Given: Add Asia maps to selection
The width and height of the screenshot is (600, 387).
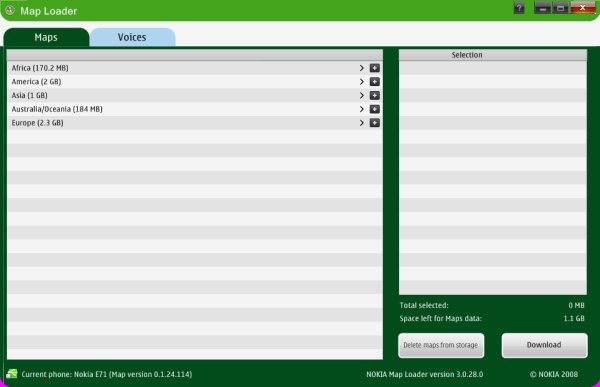Looking at the screenshot, I should (375, 96).
